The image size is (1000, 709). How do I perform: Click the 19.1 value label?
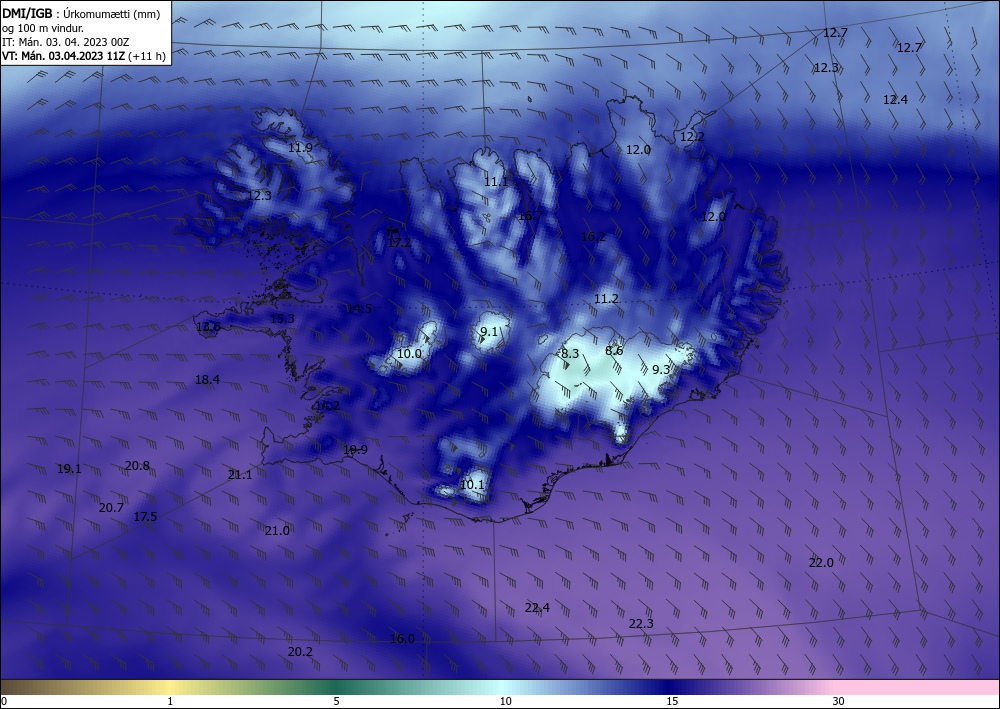click(x=69, y=469)
